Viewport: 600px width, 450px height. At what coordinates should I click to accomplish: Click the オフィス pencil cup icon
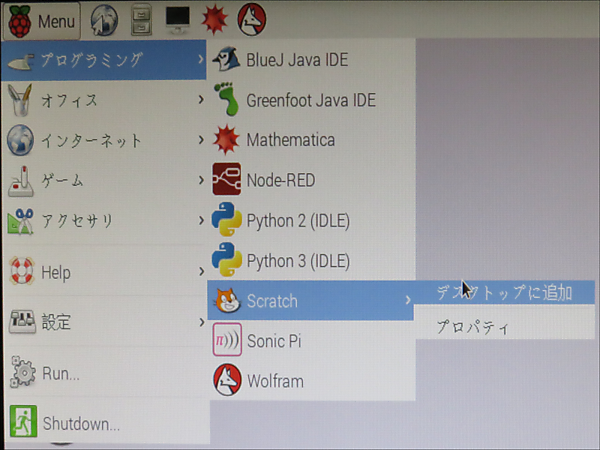coord(20,100)
